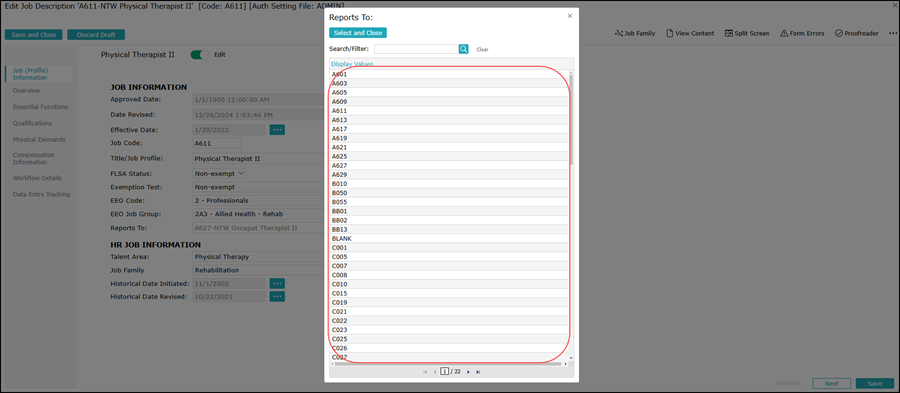Select value B010 in the list
Screen dimensions: 900x393
coord(449,184)
